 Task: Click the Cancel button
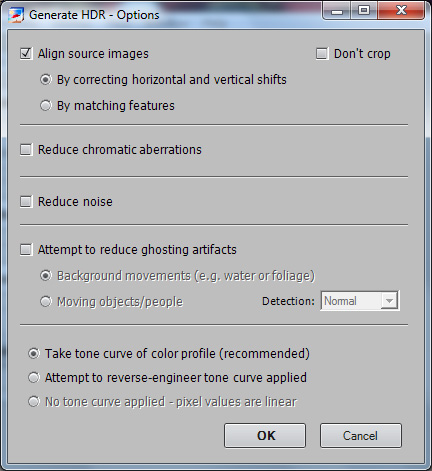pos(361,435)
